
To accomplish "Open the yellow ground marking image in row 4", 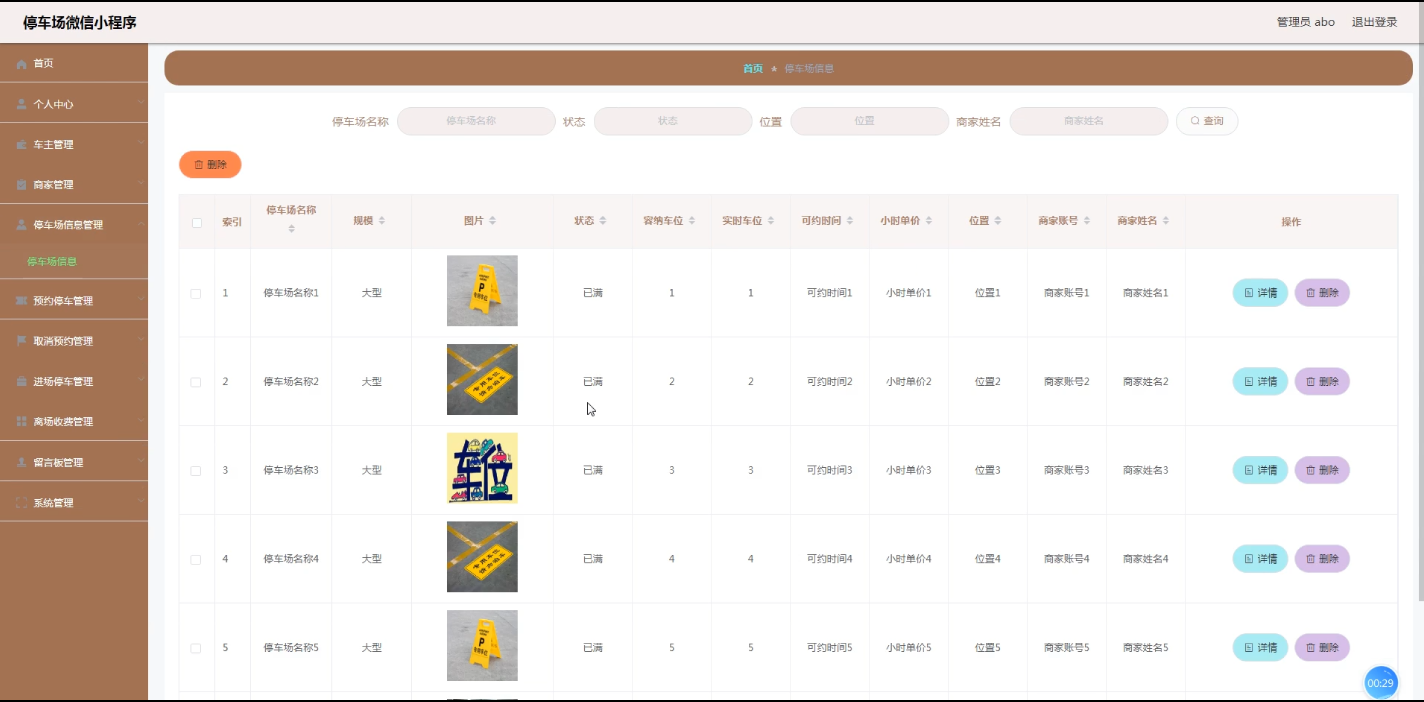I will pyautogui.click(x=482, y=557).
